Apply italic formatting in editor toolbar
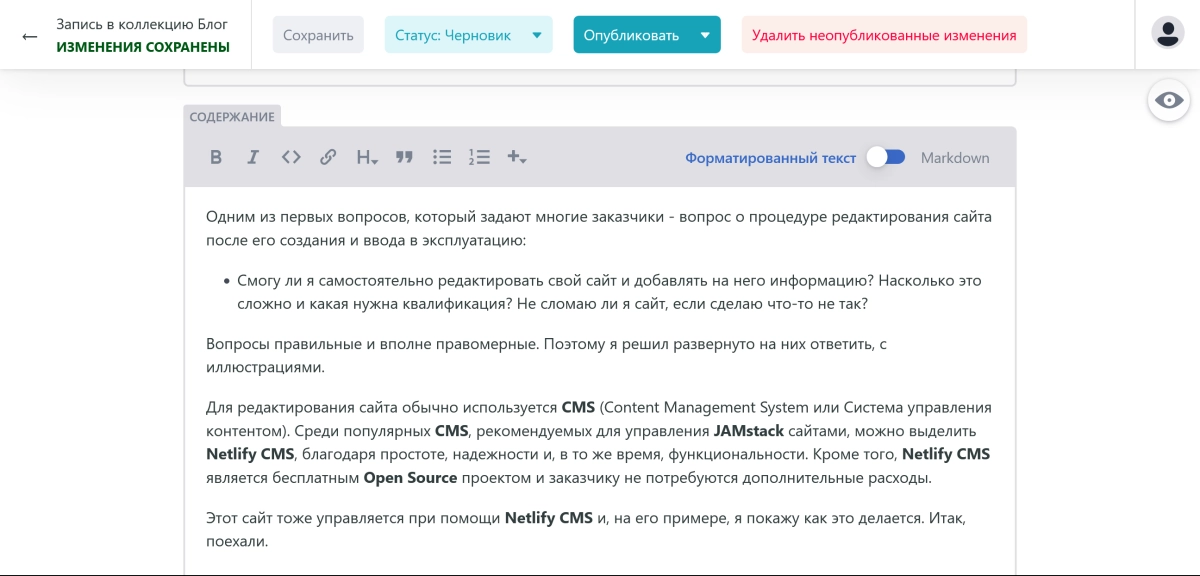 (x=253, y=157)
